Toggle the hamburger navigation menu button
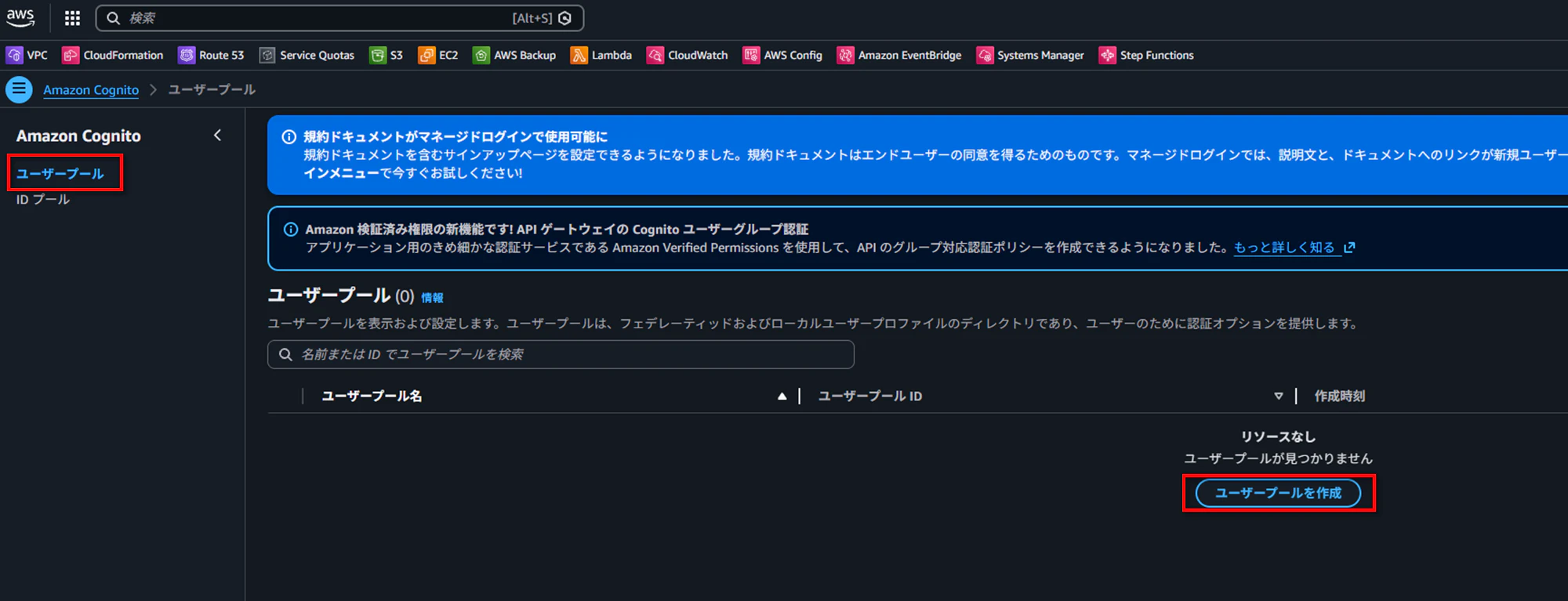Image resolution: width=1568 pixels, height=601 pixels. (19, 89)
